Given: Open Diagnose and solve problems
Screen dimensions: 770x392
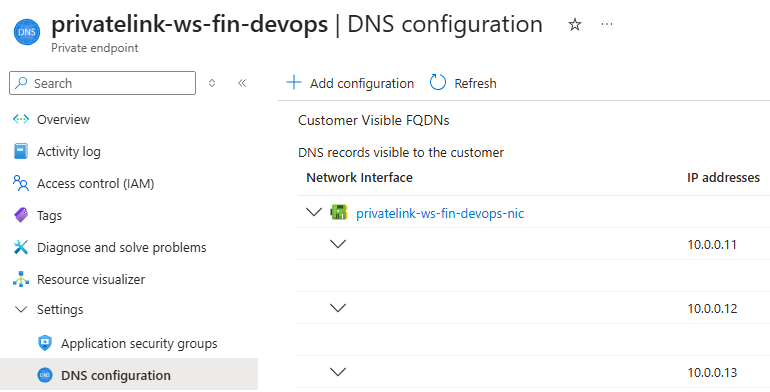Looking at the screenshot, I should pyautogui.click(x=121, y=248).
